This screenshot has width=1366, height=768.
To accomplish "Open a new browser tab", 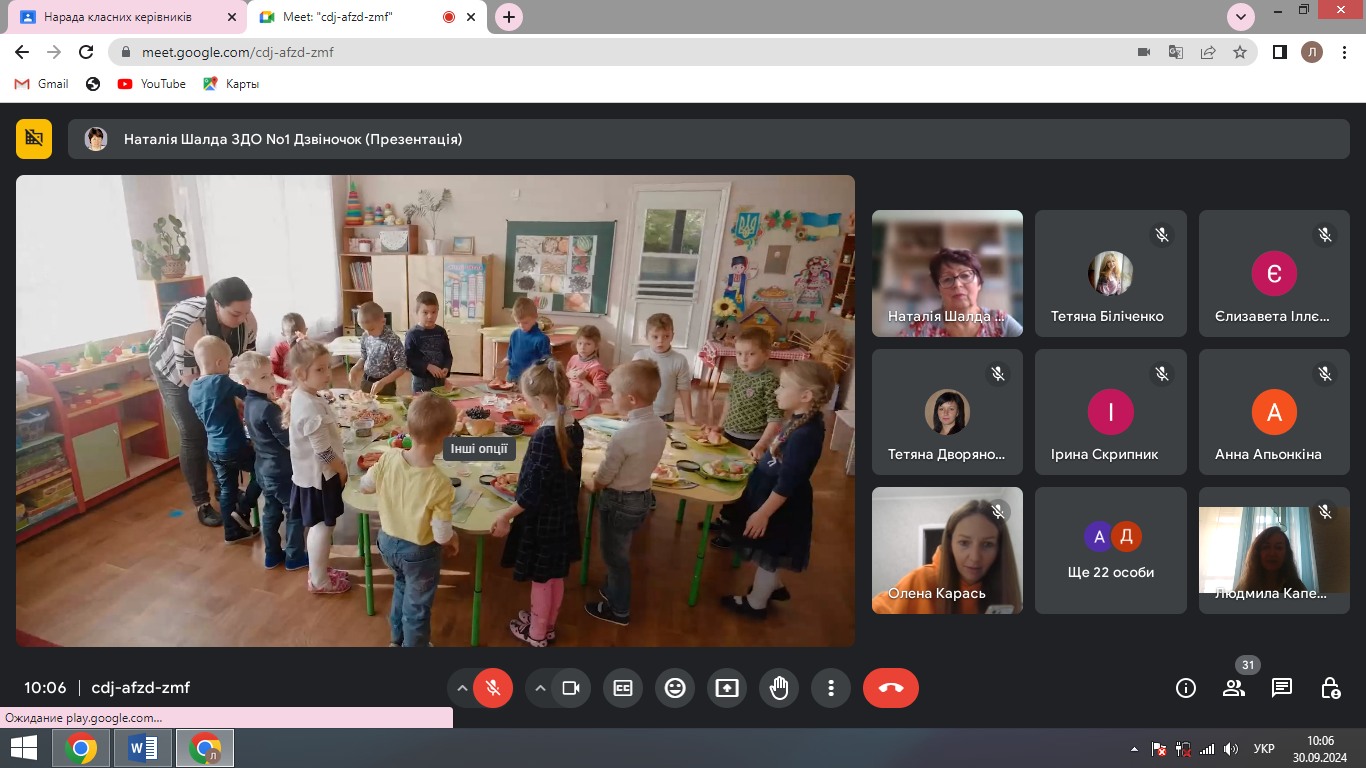I will [509, 17].
